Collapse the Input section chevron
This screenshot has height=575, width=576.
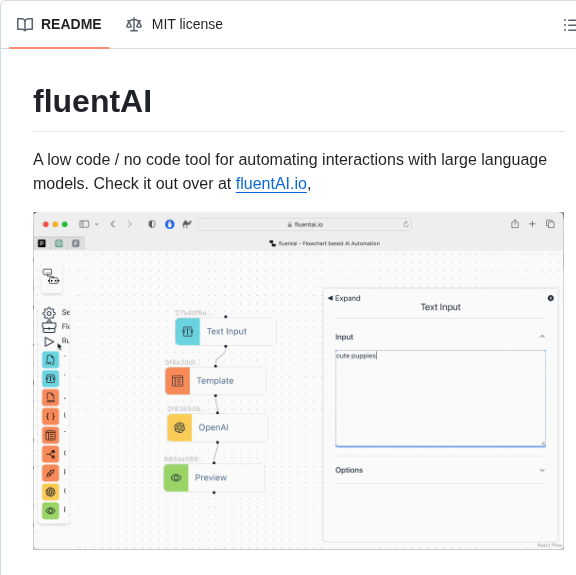tap(542, 337)
